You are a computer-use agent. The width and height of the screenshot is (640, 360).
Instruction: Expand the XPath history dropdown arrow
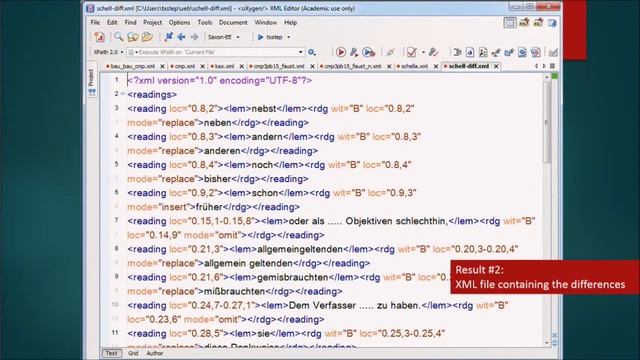300,52
